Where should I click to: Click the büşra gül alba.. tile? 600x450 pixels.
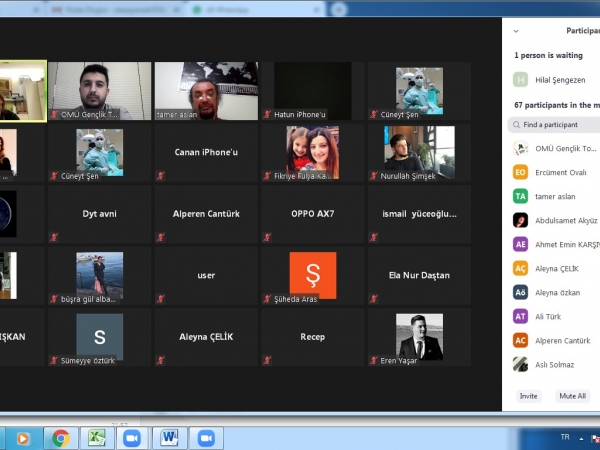click(99, 276)
